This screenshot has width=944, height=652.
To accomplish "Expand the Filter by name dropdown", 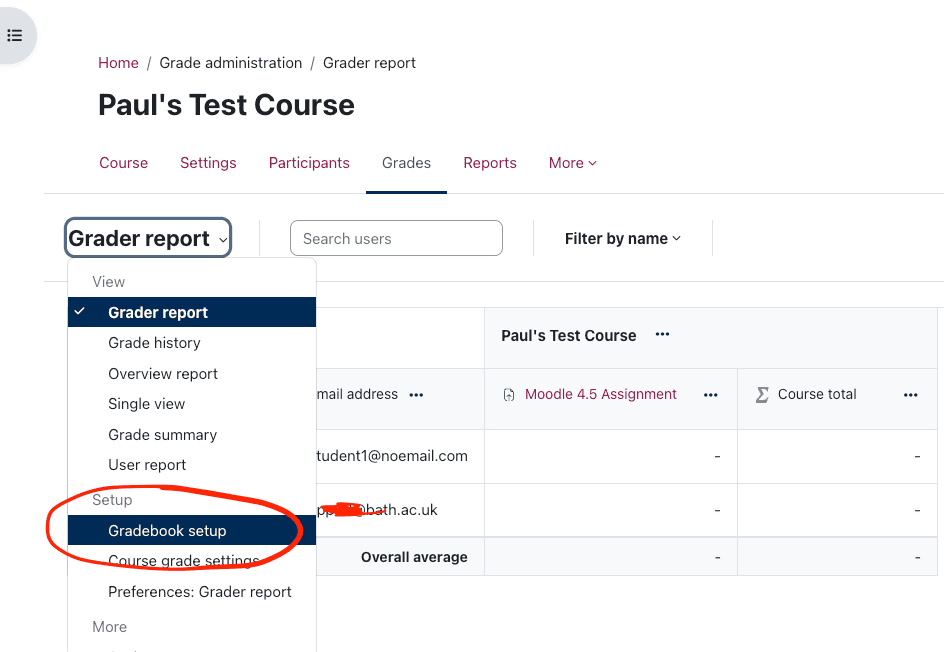I will [x=622, y=239].
